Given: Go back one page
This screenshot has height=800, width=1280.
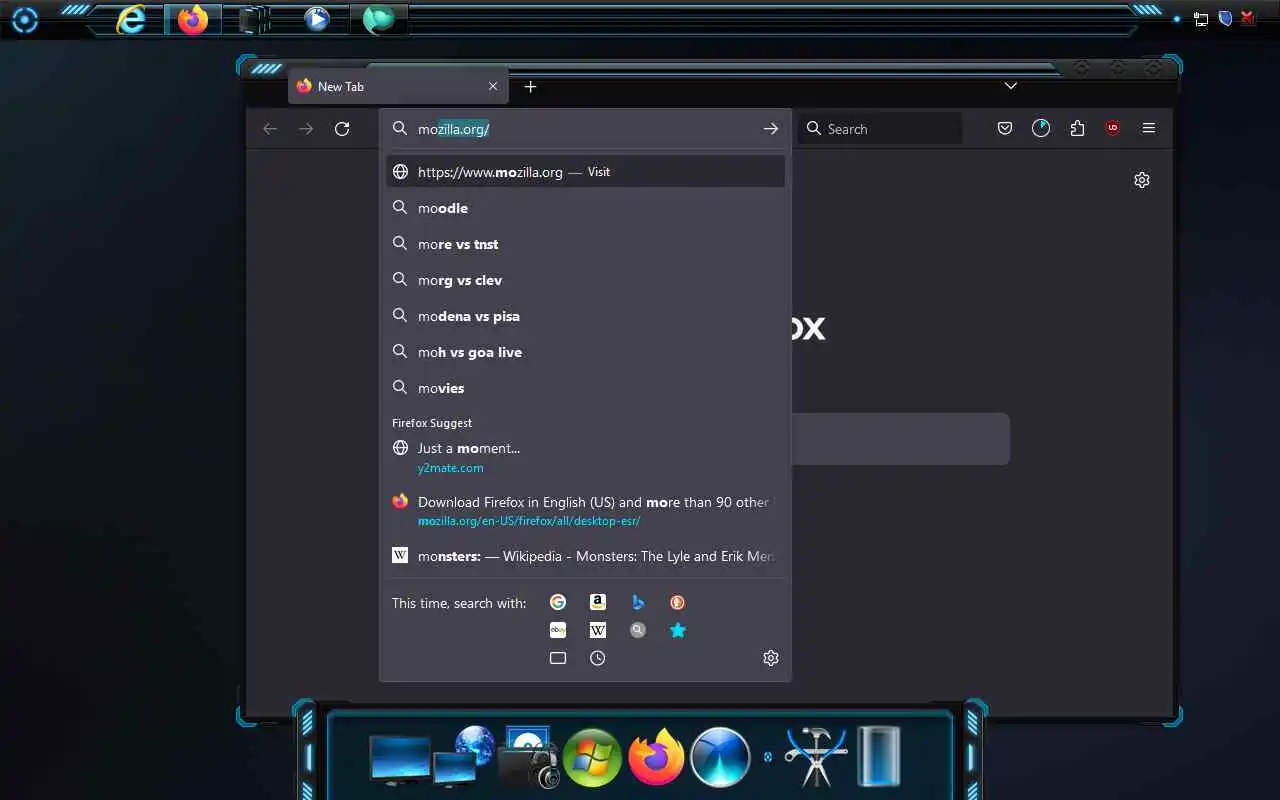Looking at the screenshot, I should tap(270, 129).
